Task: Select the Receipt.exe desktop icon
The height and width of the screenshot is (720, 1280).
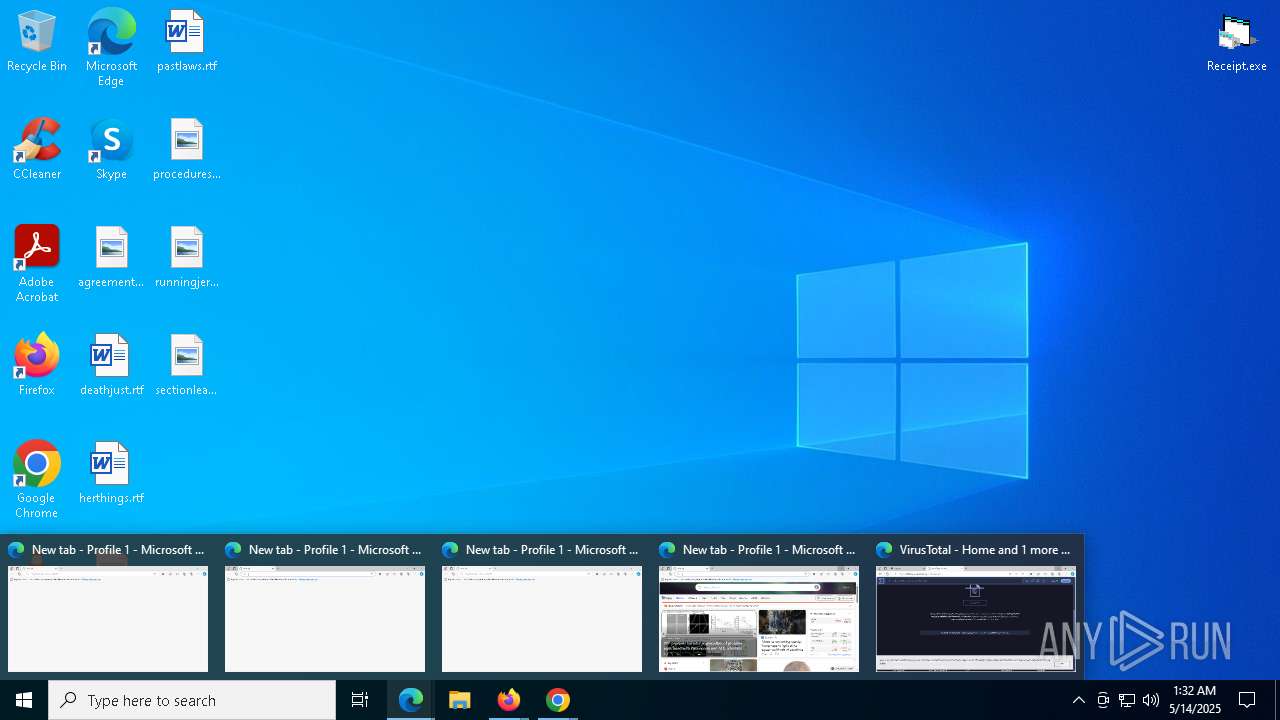Action: pos(1237,42)
